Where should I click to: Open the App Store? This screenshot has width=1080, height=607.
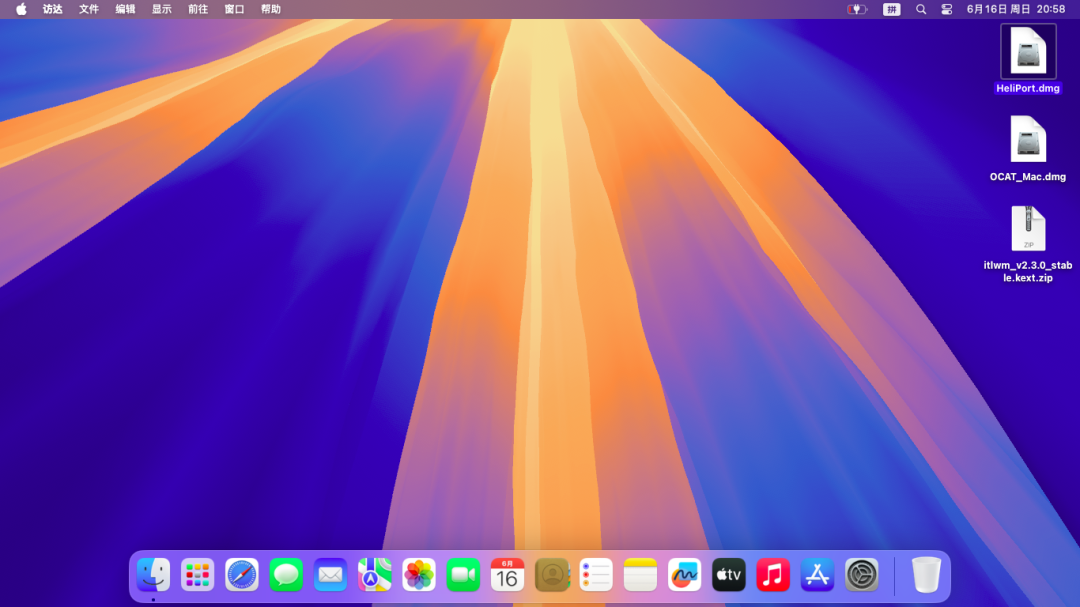(817, 575)
